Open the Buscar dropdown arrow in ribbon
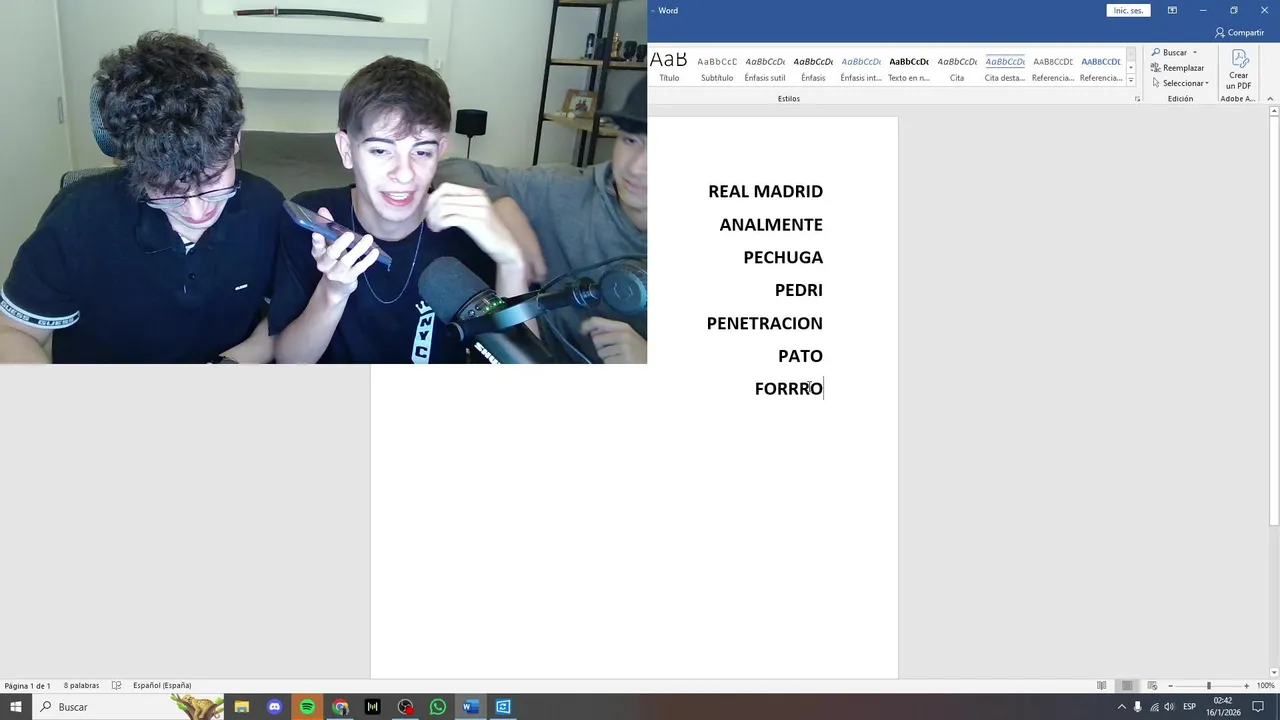 point(1194,52)
